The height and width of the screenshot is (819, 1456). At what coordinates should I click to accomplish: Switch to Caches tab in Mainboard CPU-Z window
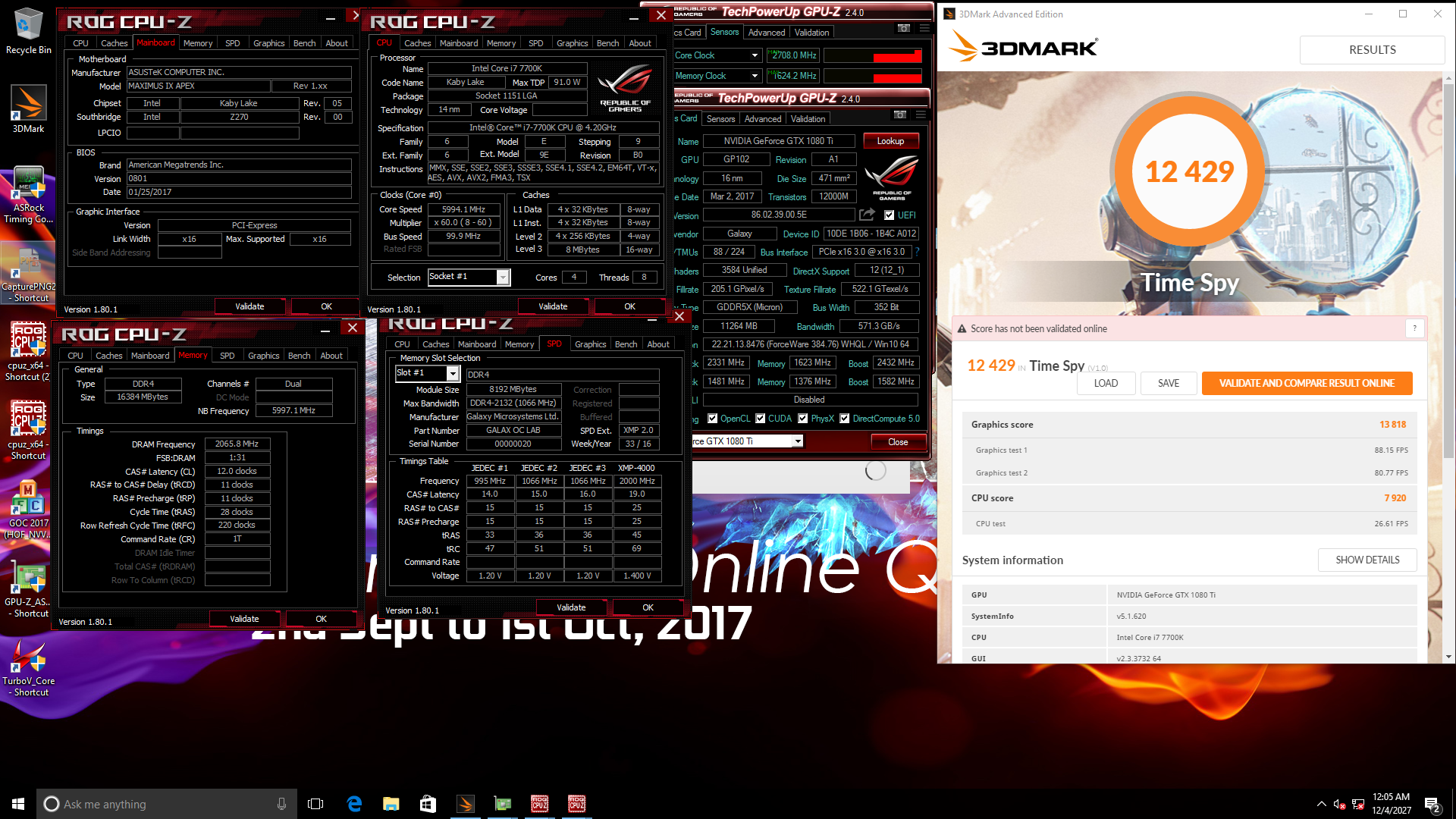pos(114,43)
